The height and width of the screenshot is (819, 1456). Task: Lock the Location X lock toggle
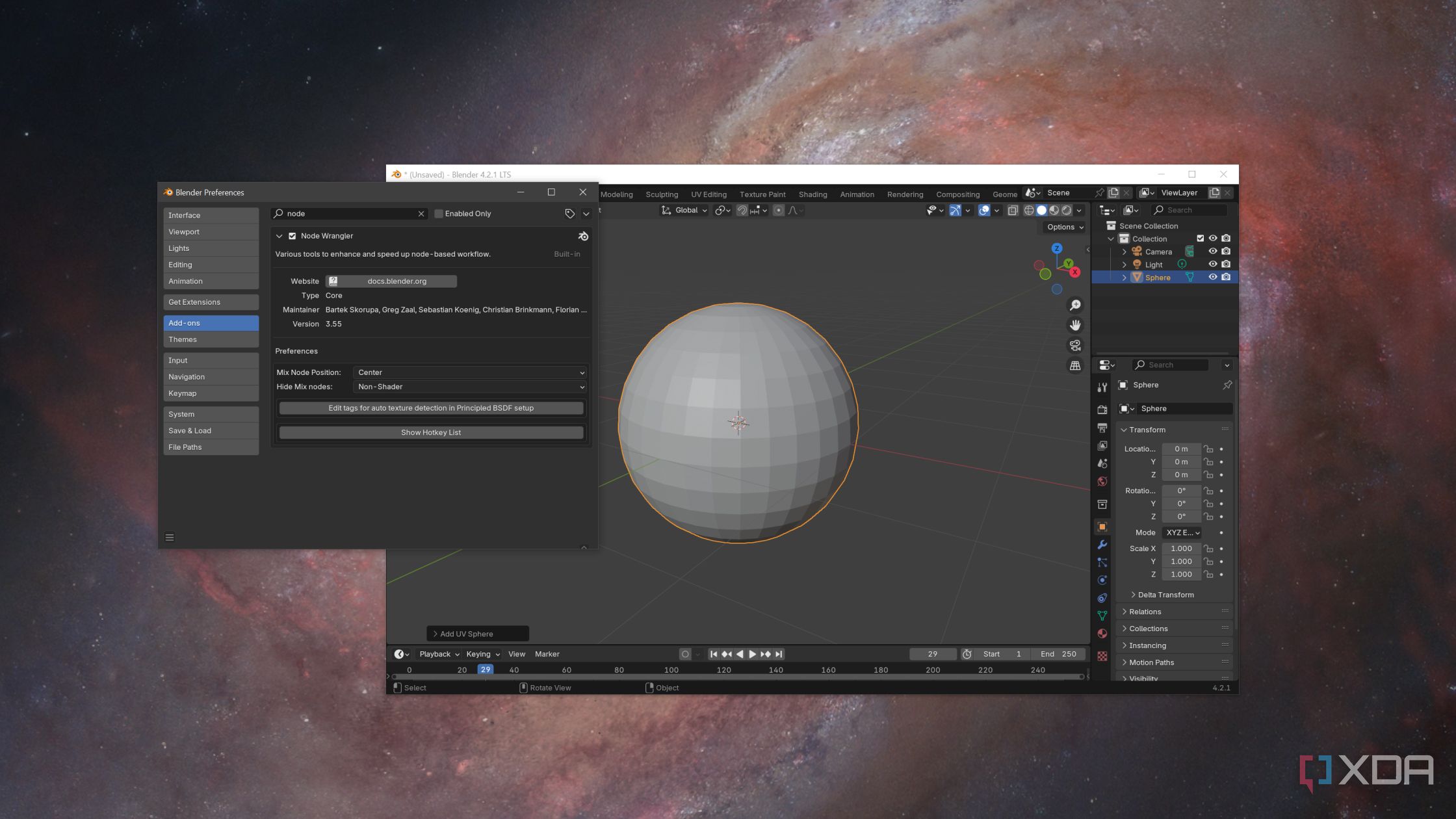coord(1208,449)
